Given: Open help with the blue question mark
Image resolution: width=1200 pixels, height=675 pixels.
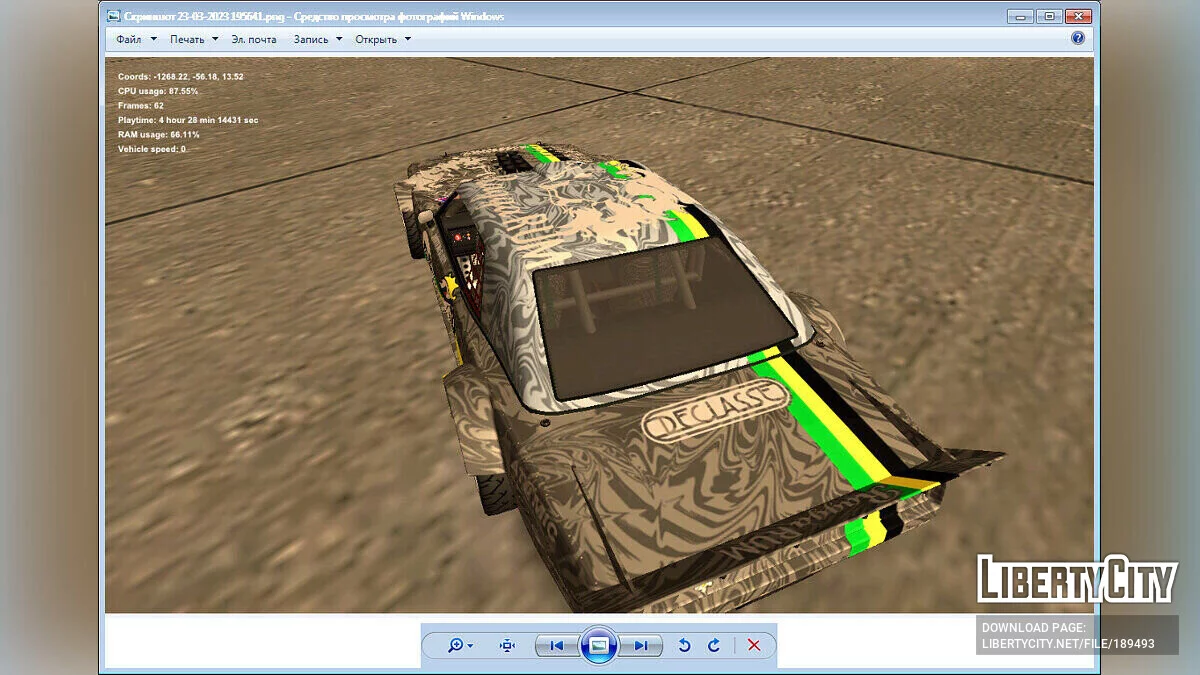Looking at the screenshot, I should (x=1078, y=38).
